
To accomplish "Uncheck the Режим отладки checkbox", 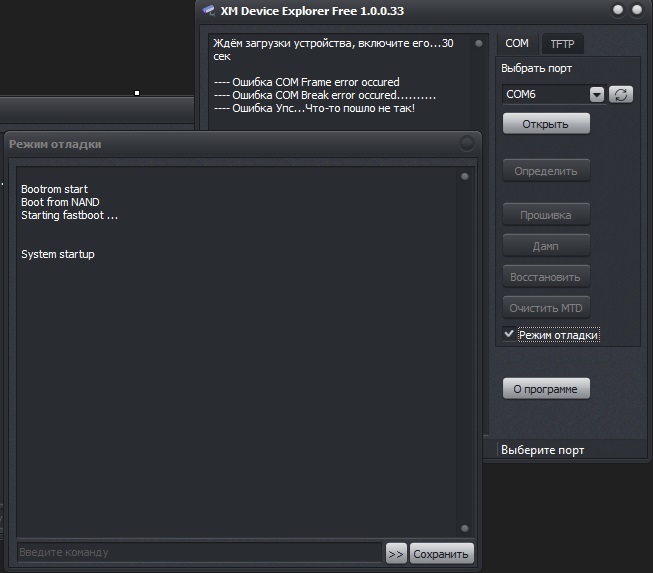I will (509, 334).
